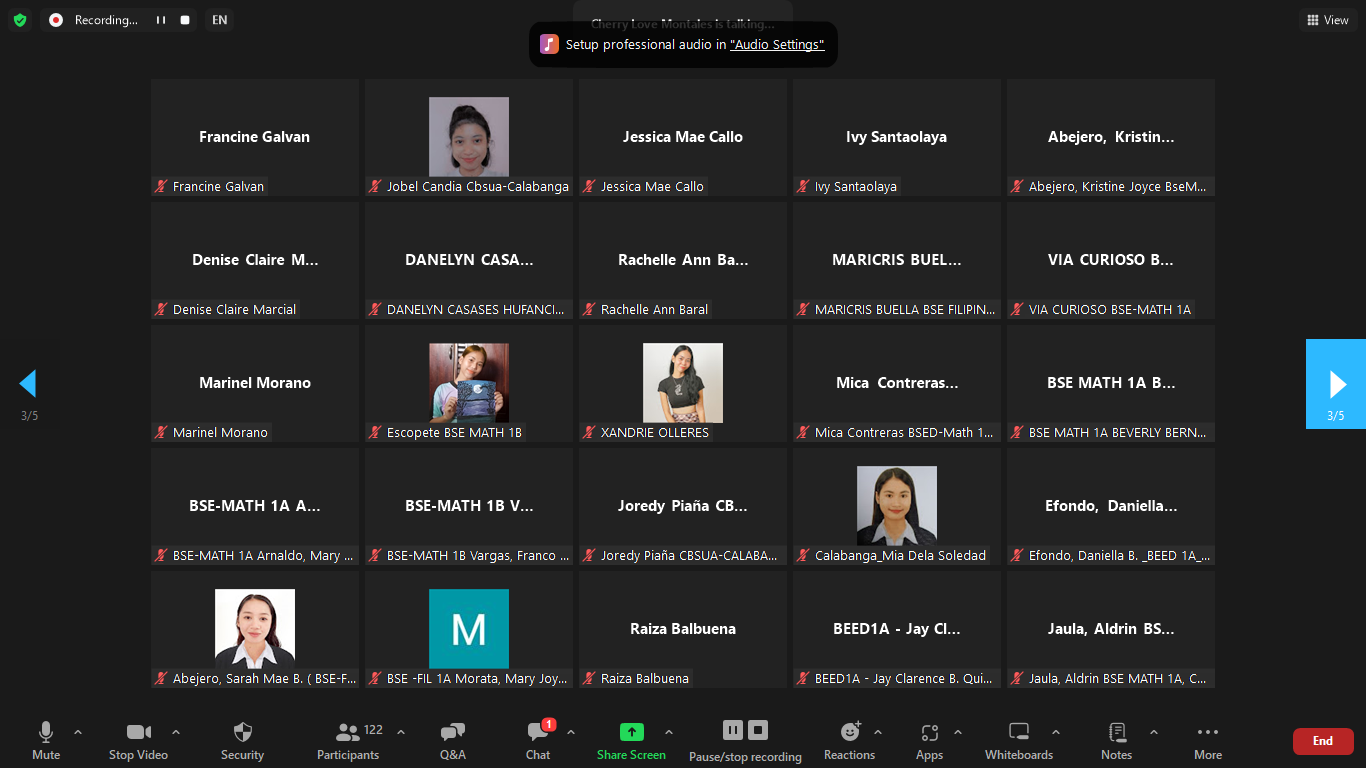Open the "Audio Settings" link
This screenshot has width=1366, height=768.
pyautogui.click(x=777, y=45)
